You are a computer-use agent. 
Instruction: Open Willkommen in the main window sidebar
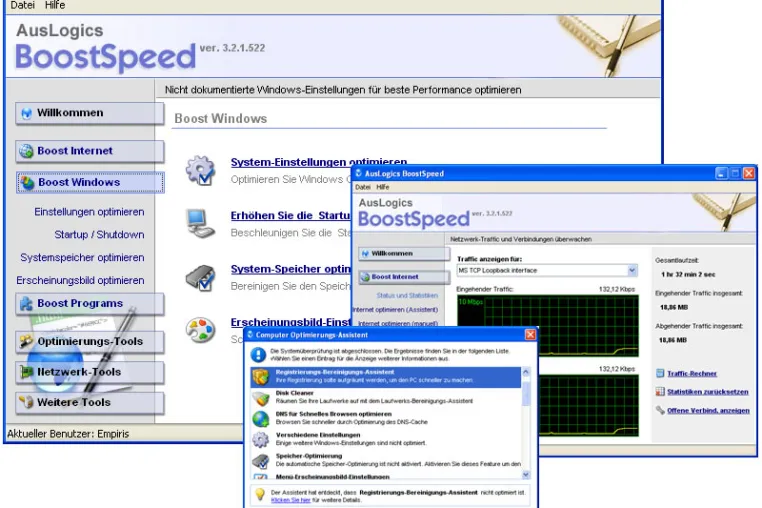pos(89,113)
